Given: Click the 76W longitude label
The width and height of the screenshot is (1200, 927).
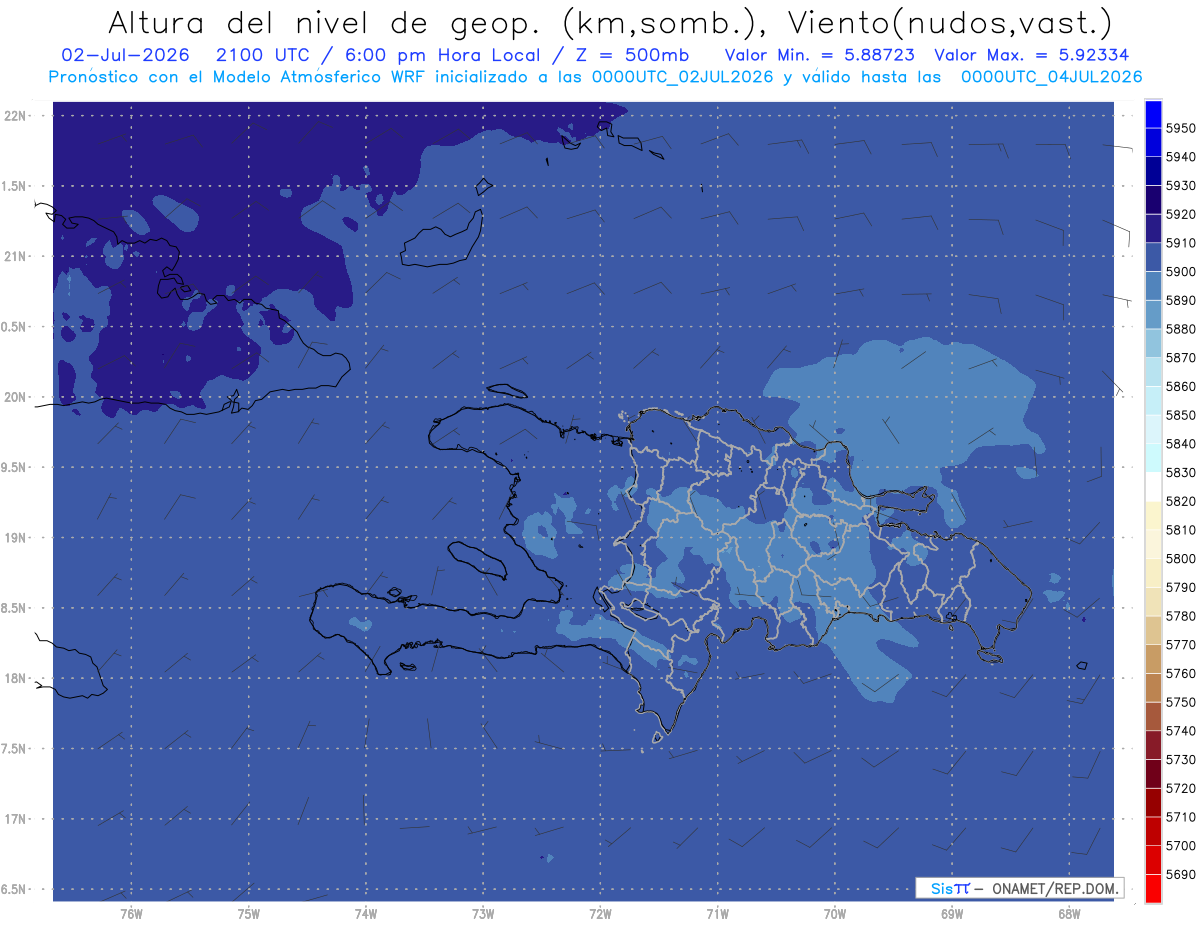Looking at the screenshot, I should click(x=131, y=914).
